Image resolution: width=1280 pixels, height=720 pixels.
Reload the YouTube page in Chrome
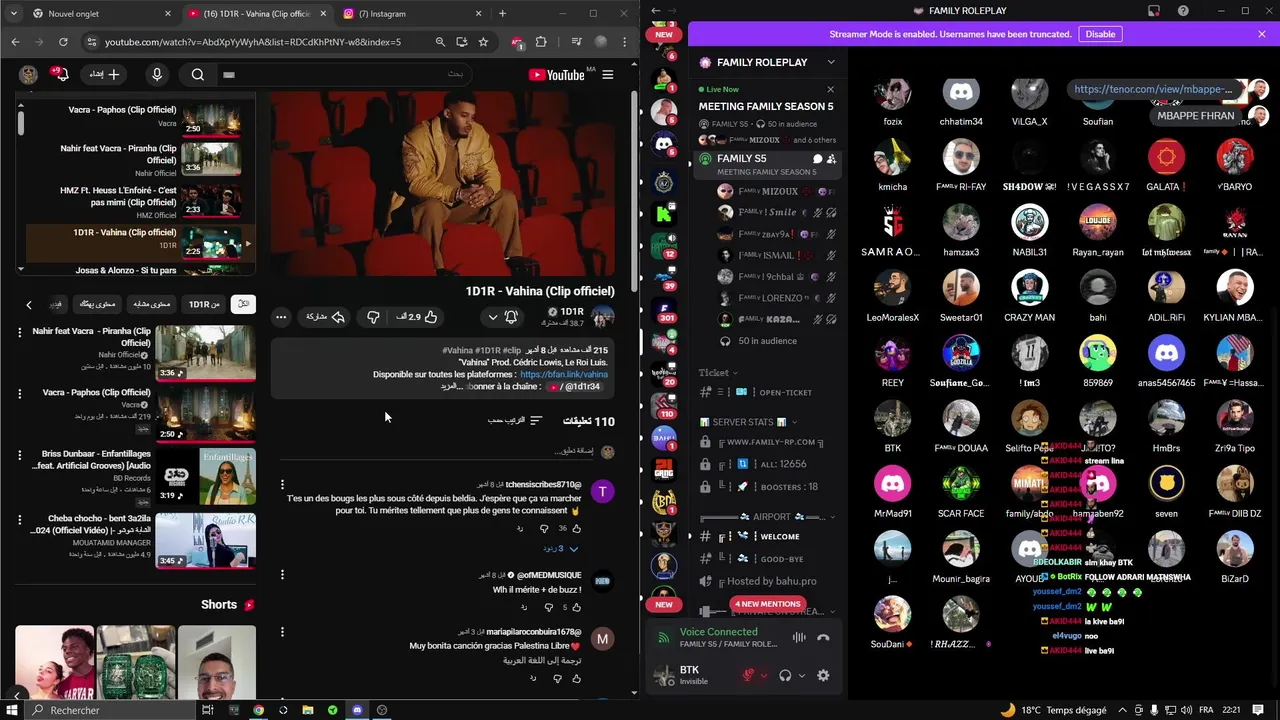pyautogui.click(x=63, y=42)
